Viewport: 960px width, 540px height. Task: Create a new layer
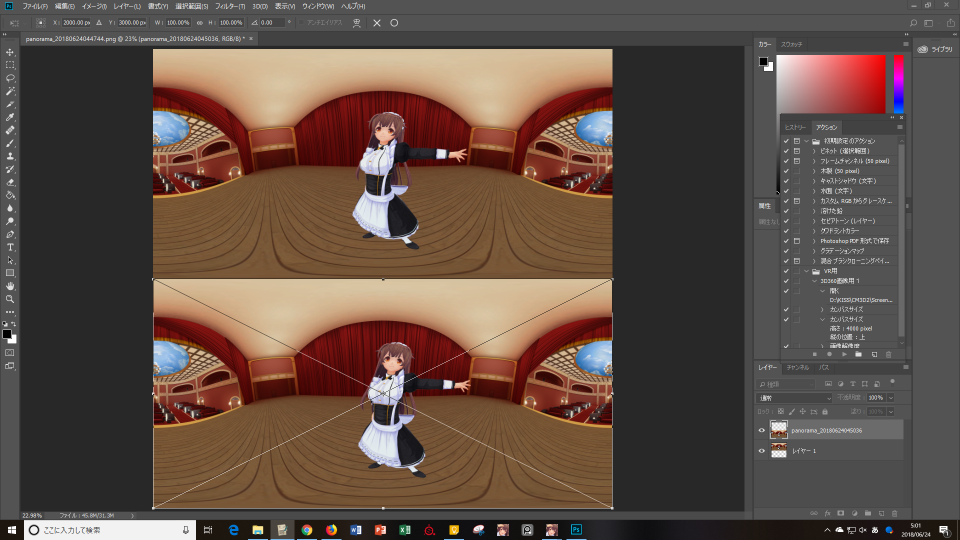(x=882, y=514)
